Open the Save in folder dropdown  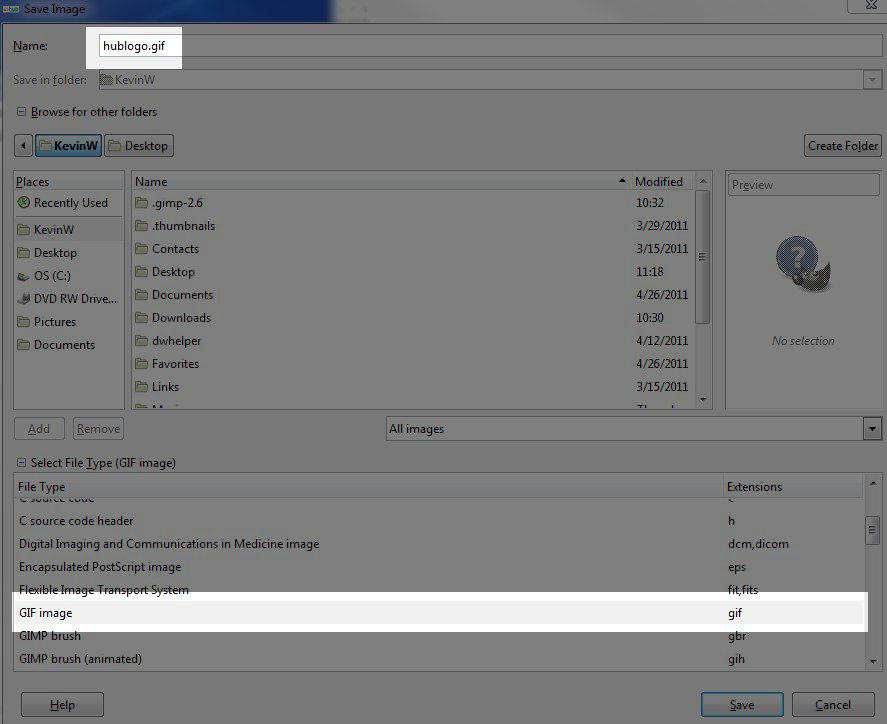871,80
